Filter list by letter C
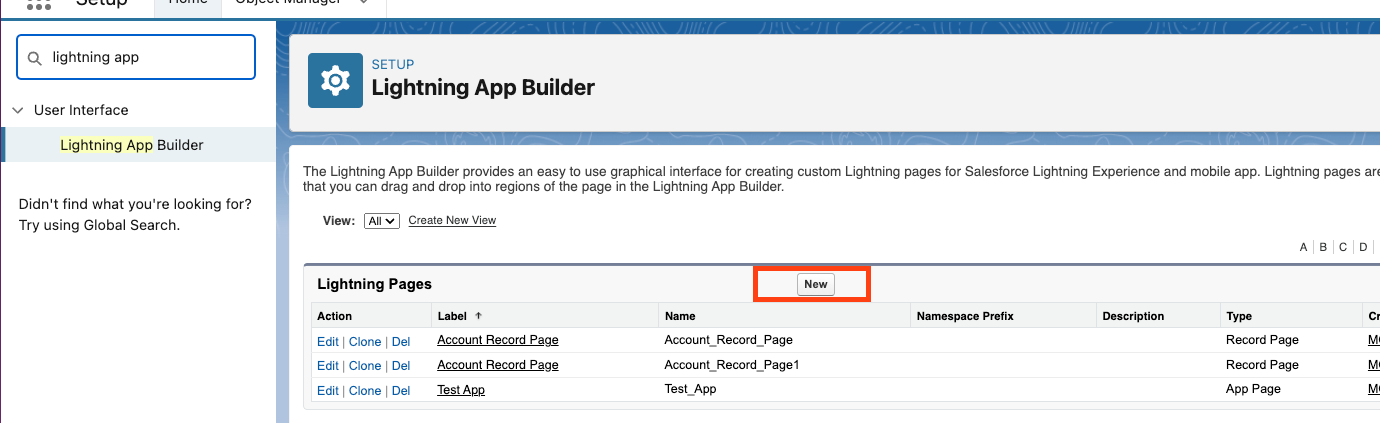This screenshot has width=1380, height=423. [1343, 247]
